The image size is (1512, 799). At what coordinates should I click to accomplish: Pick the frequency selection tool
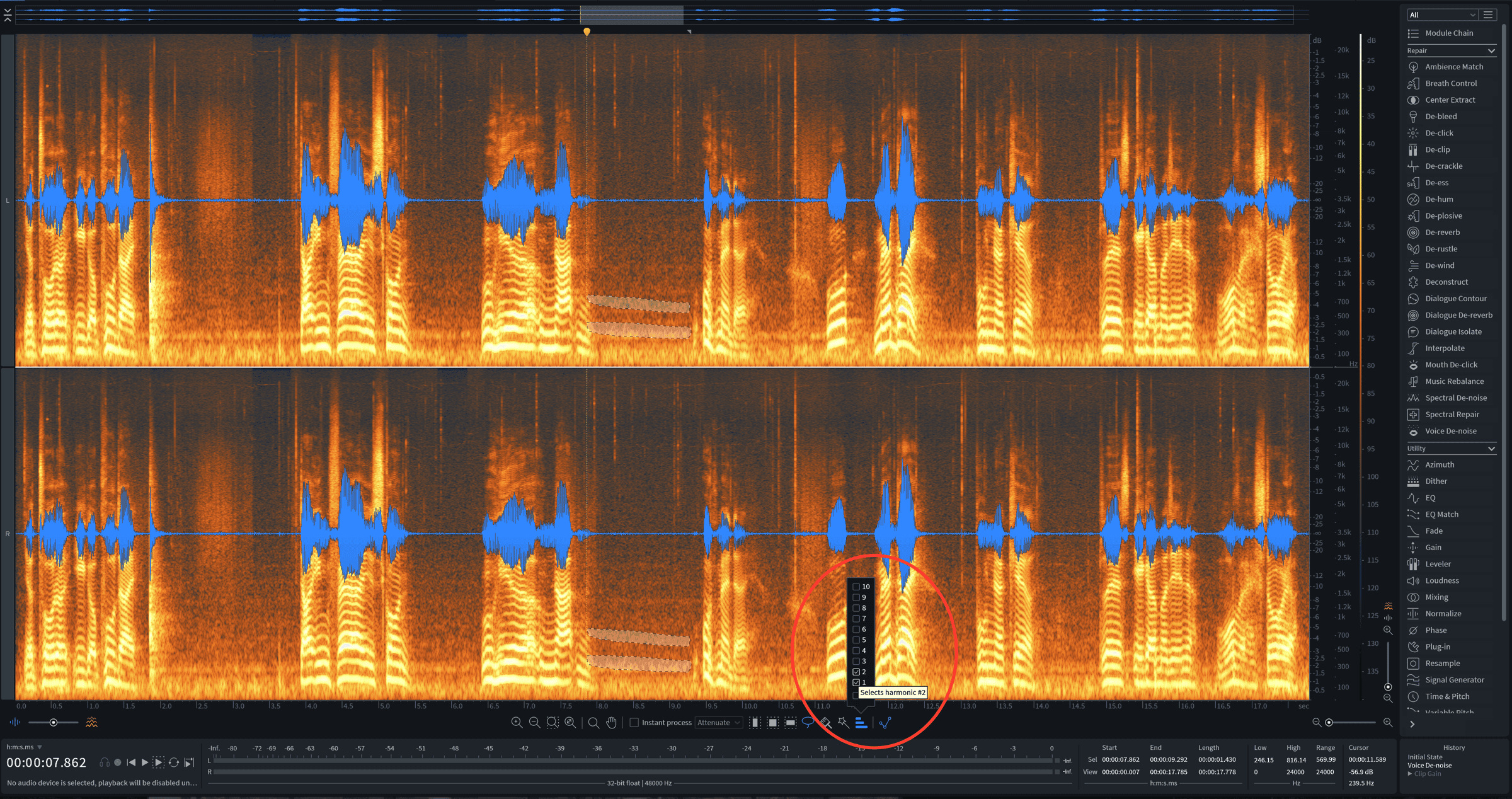coord(790,723)
